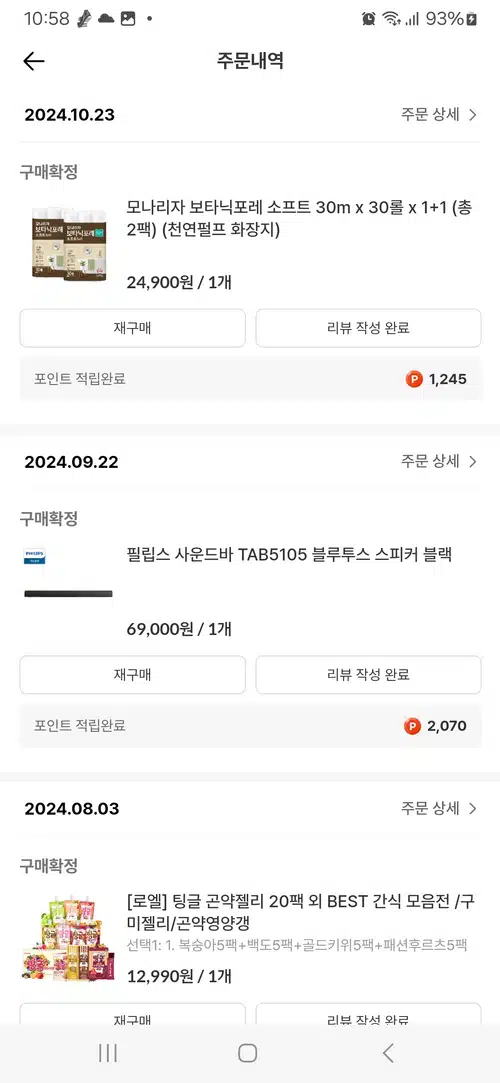Open order details for 2024.09.22
This screenshot has height=1083, width=500.
(x=439, y=461)
